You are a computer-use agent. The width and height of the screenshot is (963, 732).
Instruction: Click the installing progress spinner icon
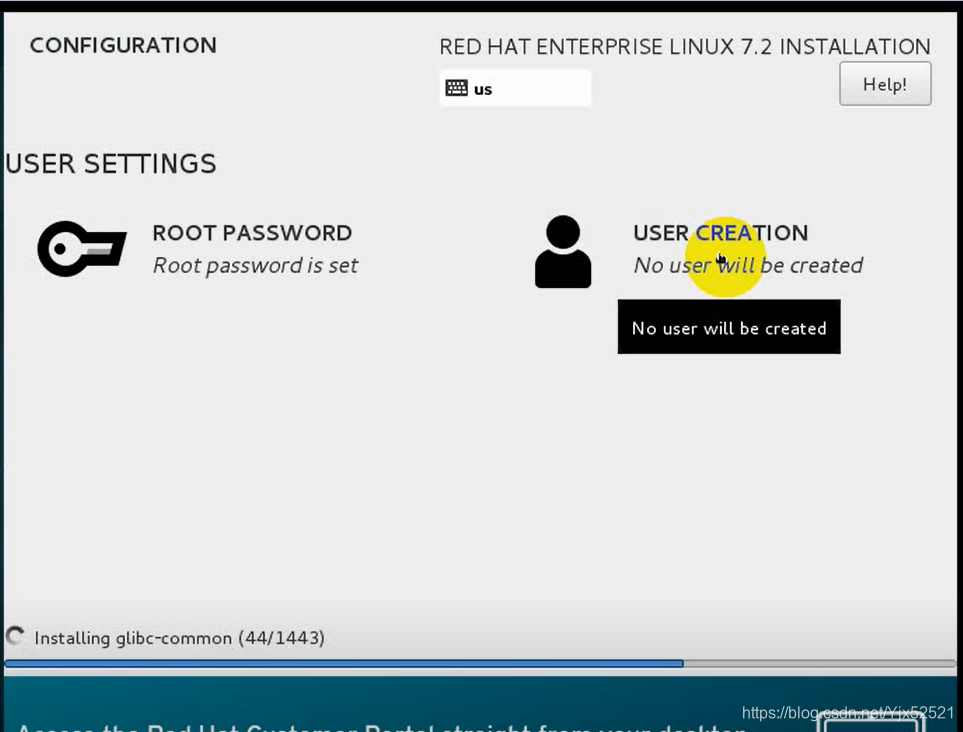coord(15,636)
